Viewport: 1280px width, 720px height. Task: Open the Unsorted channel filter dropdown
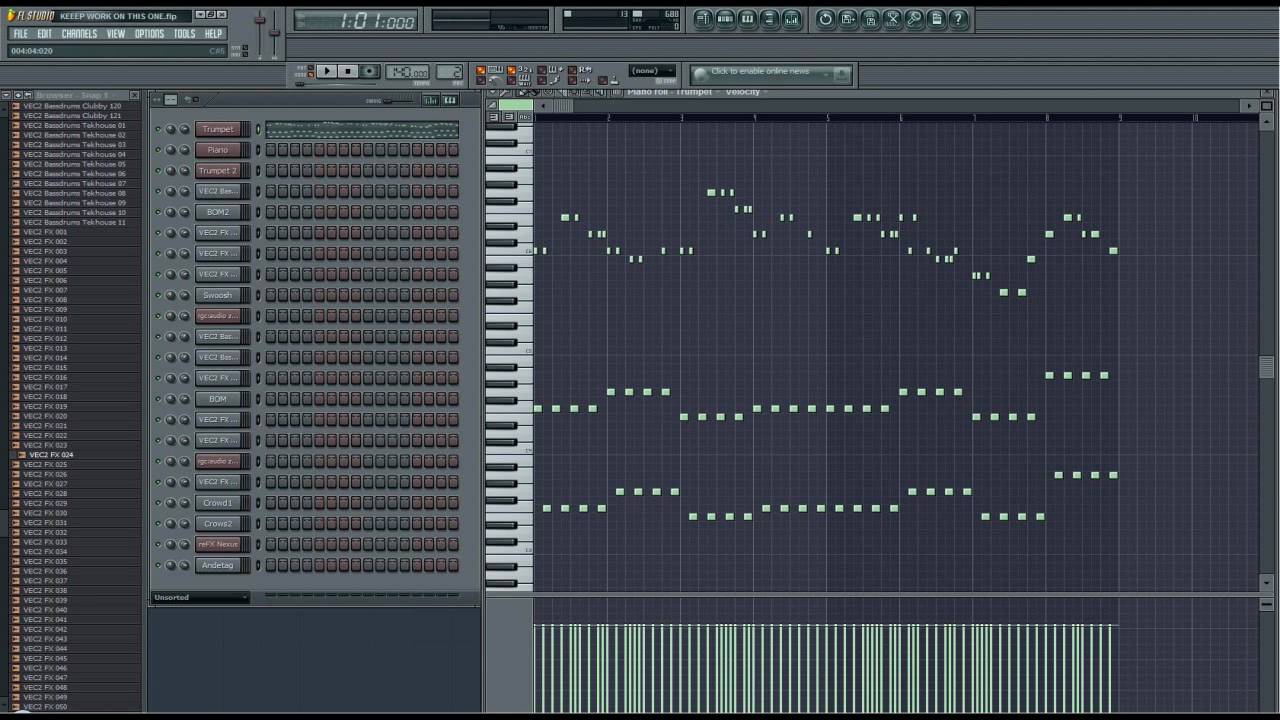200,597
